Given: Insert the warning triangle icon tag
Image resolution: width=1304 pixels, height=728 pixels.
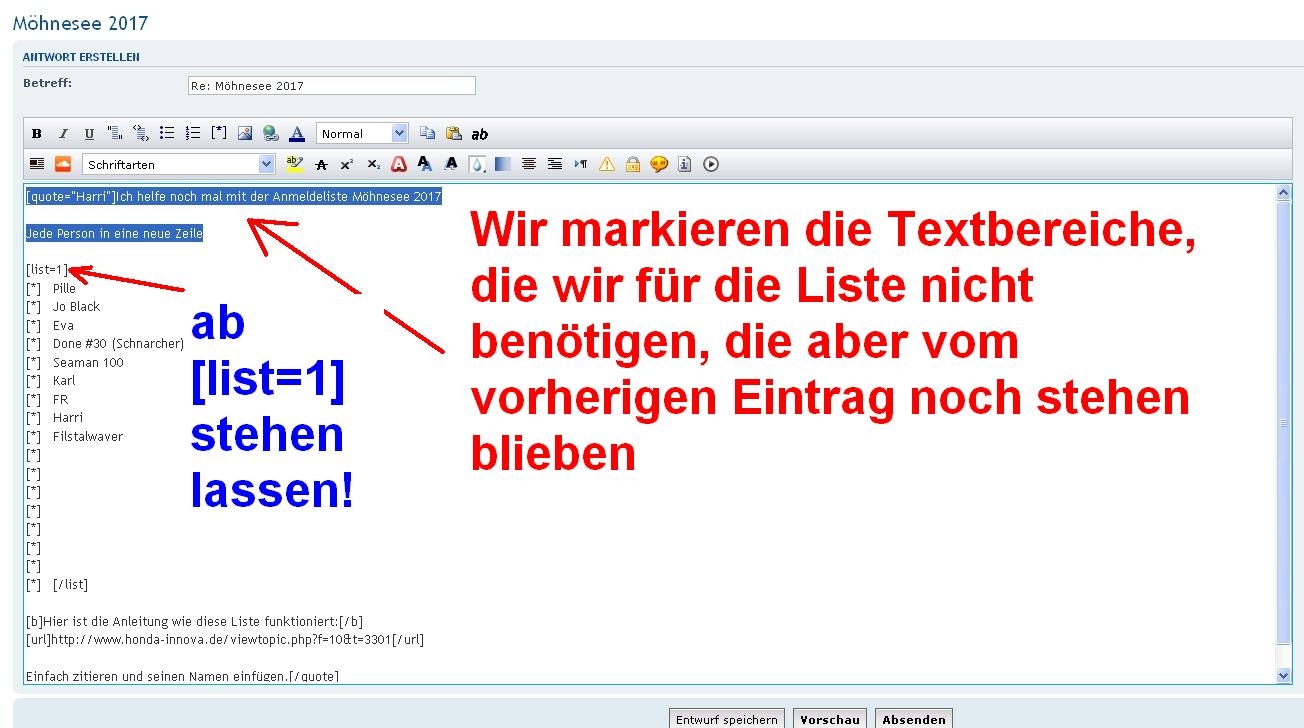Looking at the screenshot, I should point(606,164).
